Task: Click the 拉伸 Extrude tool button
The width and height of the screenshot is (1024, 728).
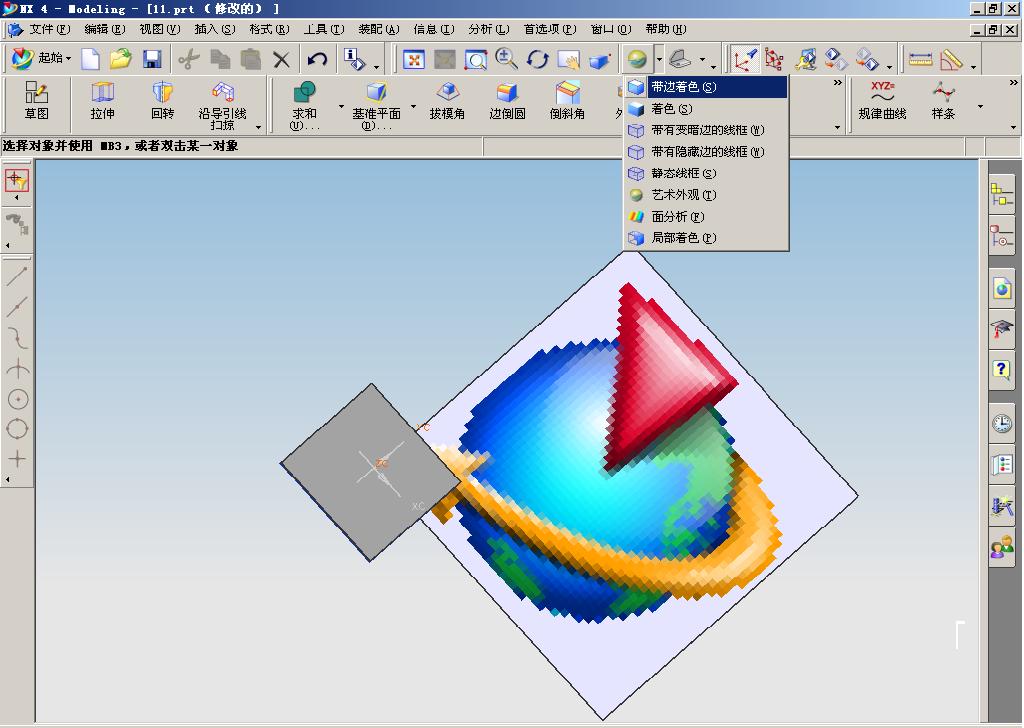Action: pyautogui.click(x=103, y=101)
